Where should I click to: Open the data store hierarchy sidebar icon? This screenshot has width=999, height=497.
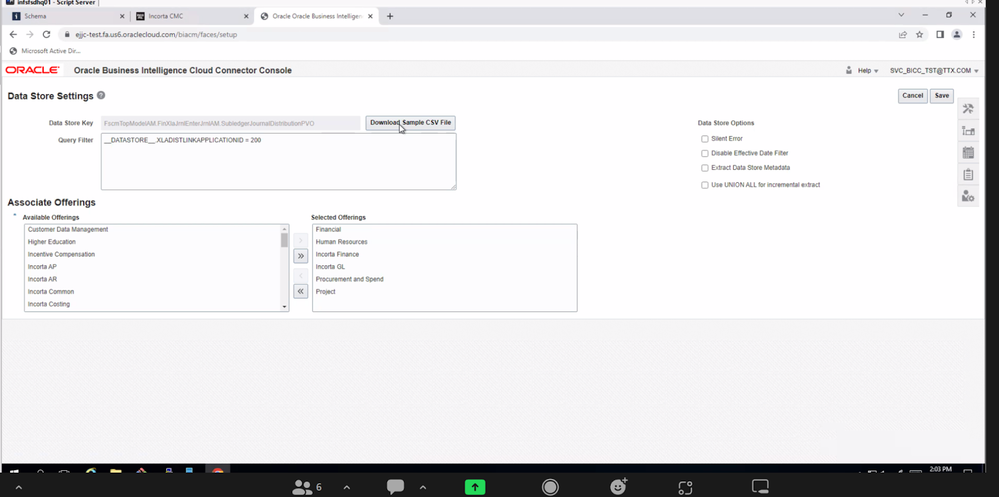click(968, 131)
